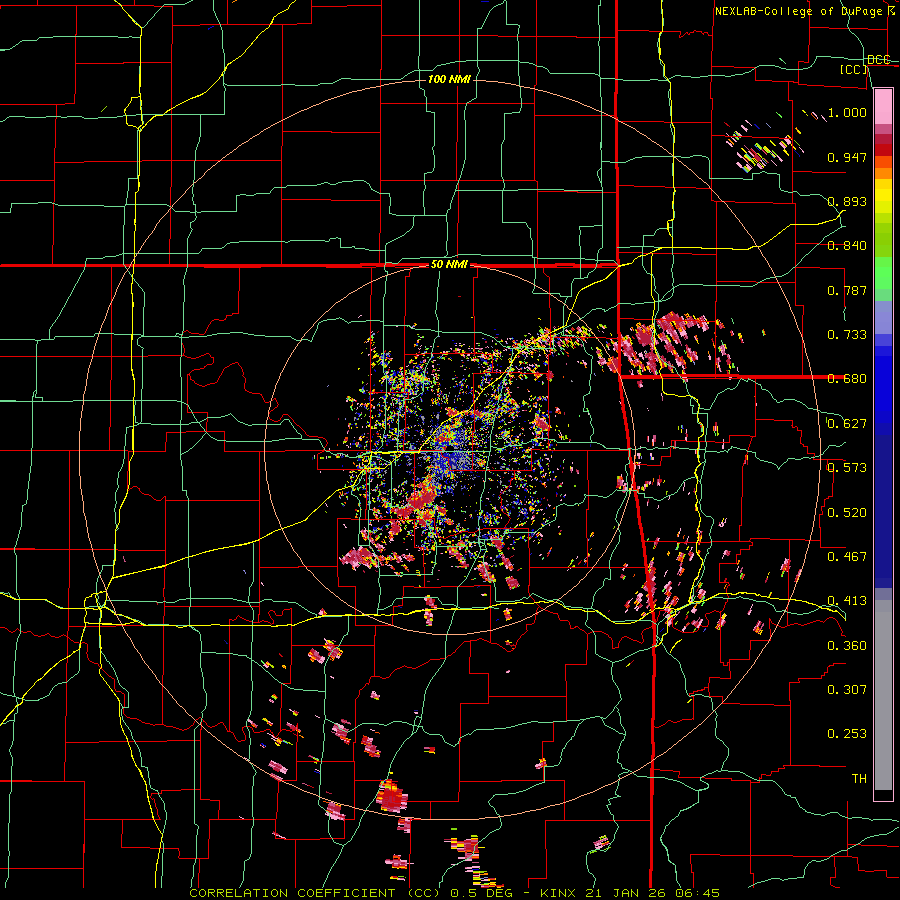This screenshot has width=900, height=900.
Task: Select the 0.467 scale value
Action: click(x=847, y=556)
